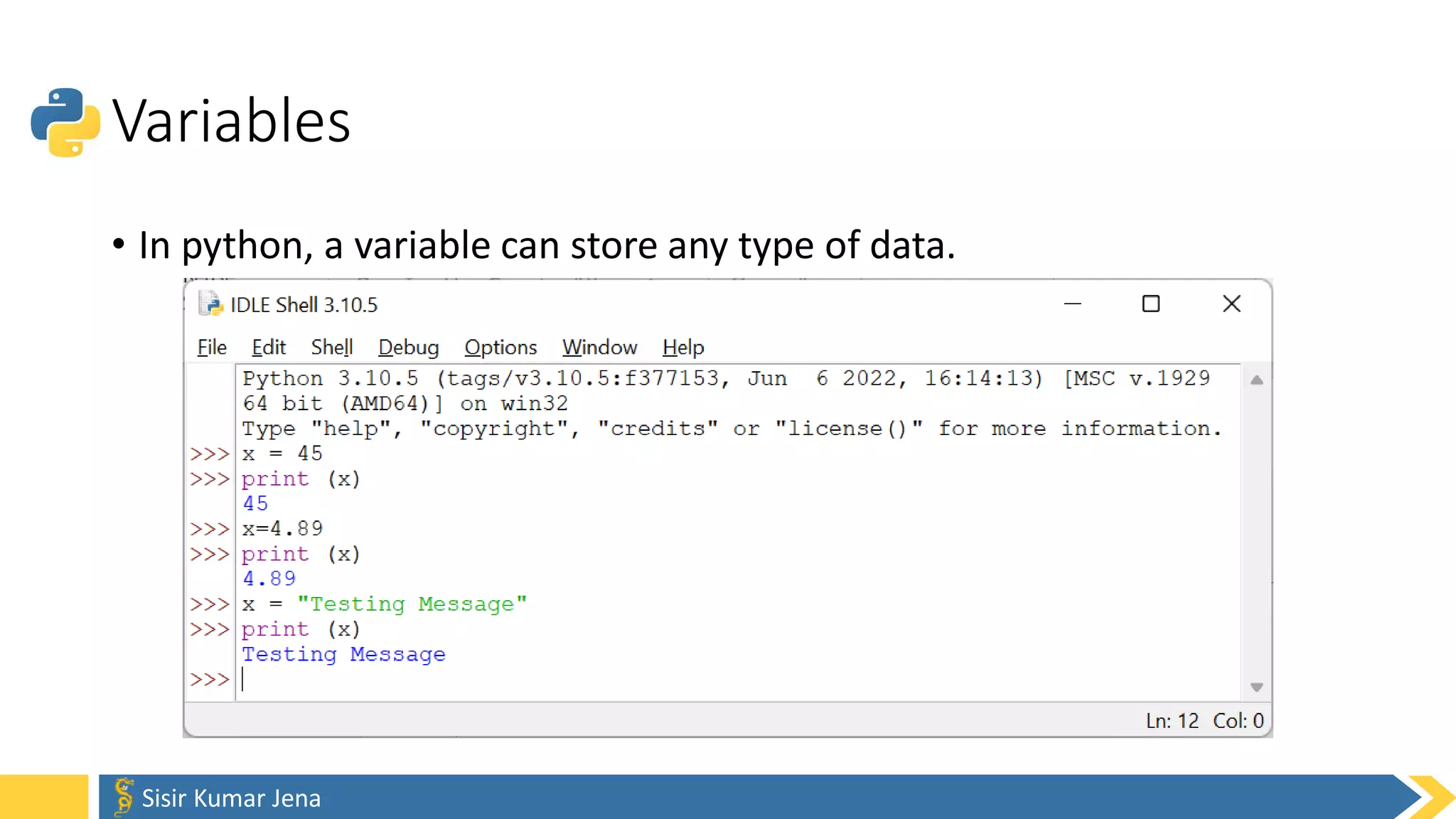Maximize the IDLE Shell window
Viewport: 1456px width, 819px height.
(x=1151, y=304)
